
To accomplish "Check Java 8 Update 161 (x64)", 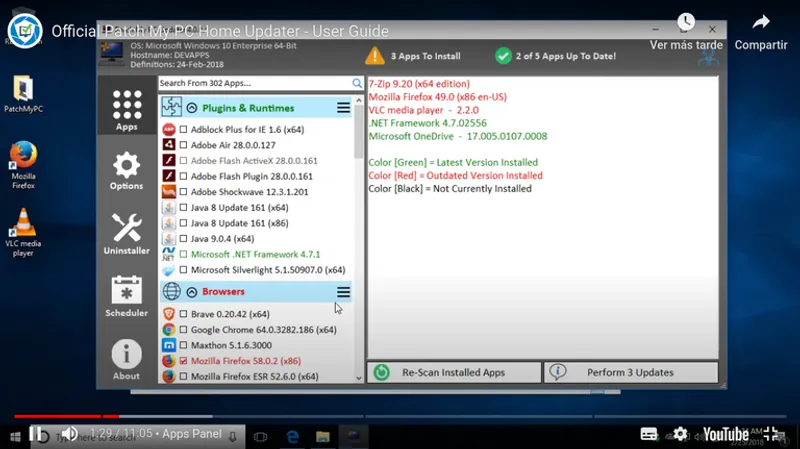I will click(183, 208).
